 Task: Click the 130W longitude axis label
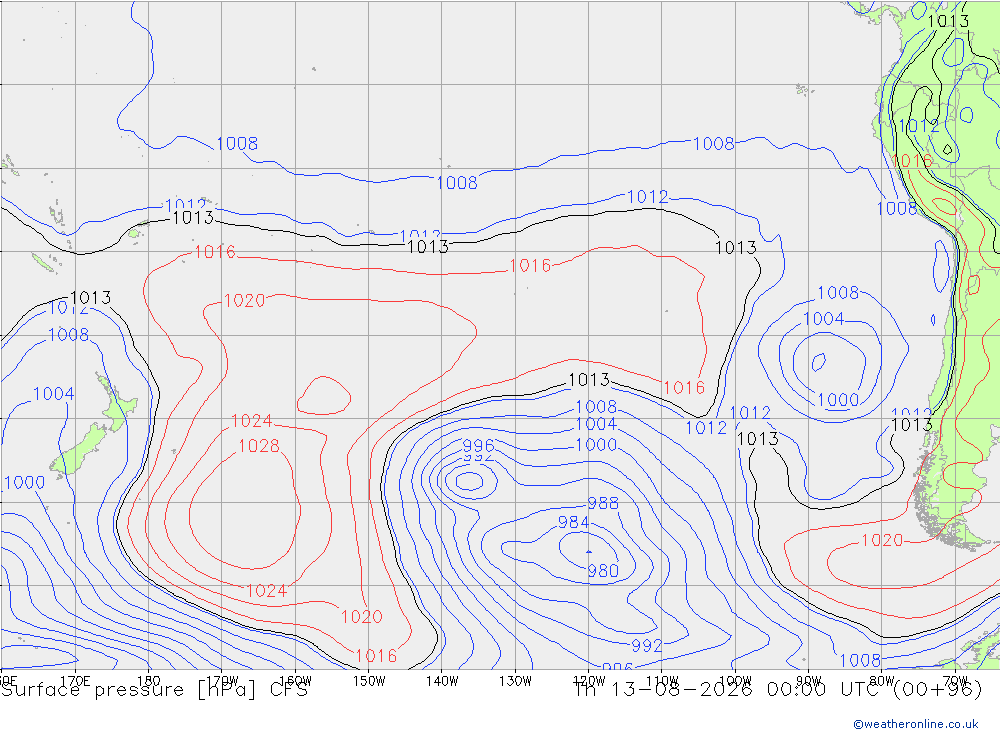[515, 681]
